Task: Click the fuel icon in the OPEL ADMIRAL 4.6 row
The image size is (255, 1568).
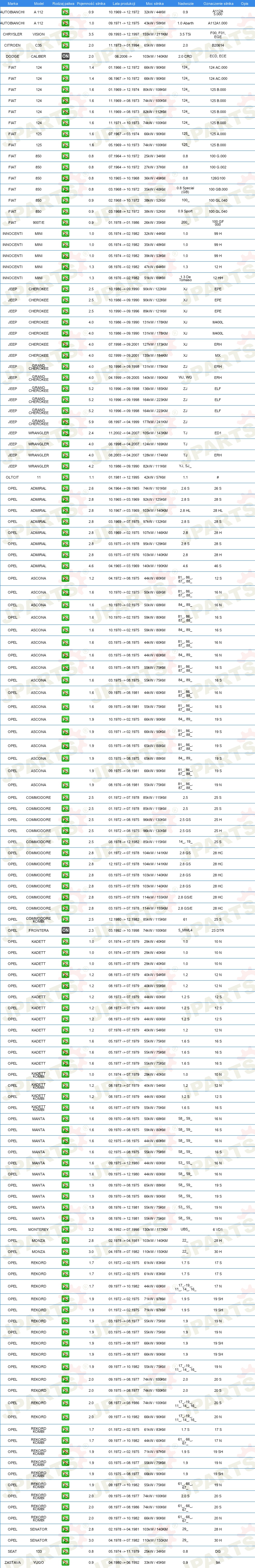Action: 65,566
